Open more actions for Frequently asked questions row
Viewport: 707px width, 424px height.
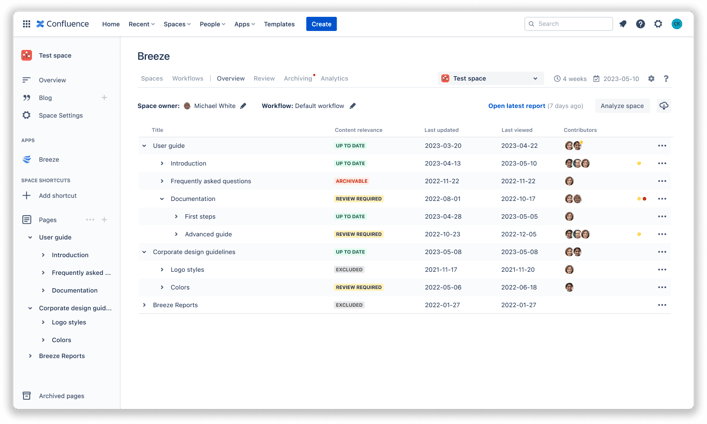(x=662, y=181)
